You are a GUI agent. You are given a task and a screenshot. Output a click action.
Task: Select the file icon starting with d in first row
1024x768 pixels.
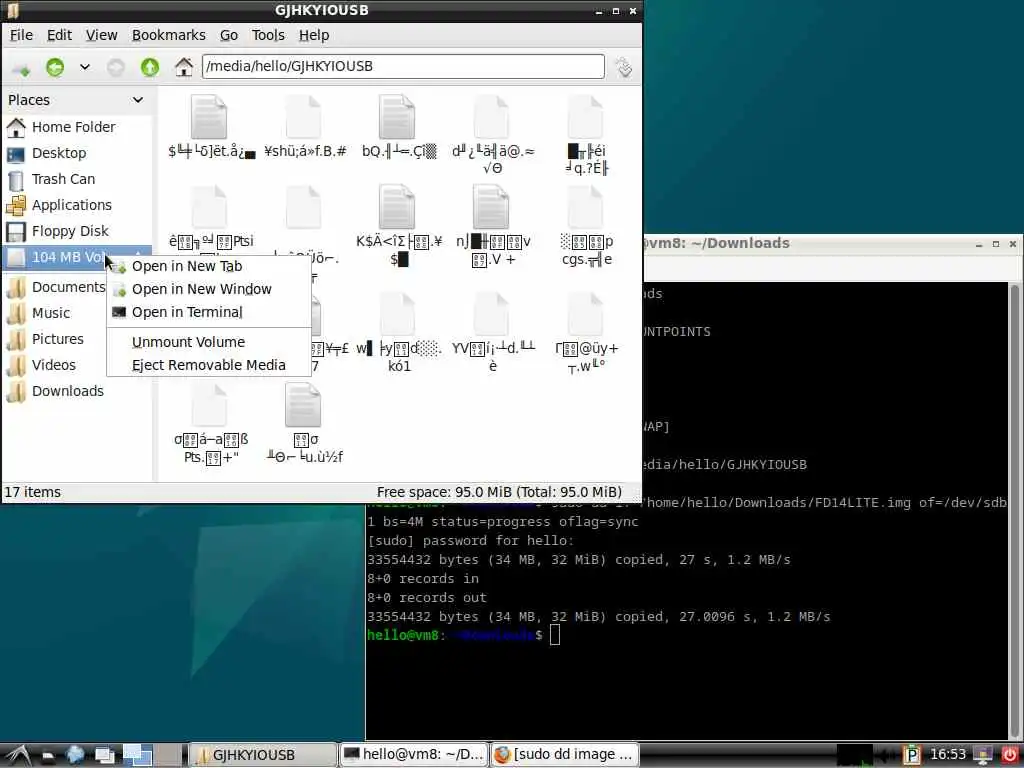point(492,118)
